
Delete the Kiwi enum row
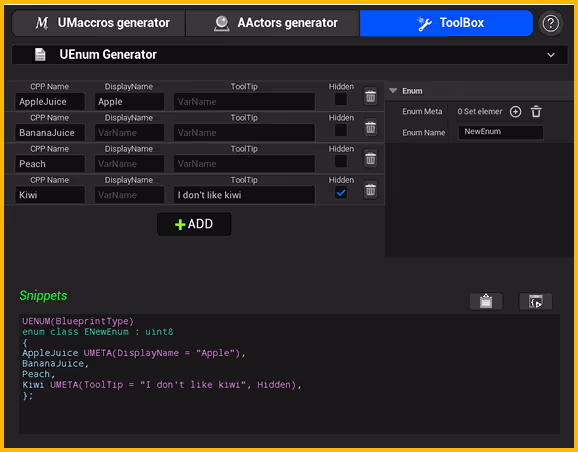(x=370, y=190)
